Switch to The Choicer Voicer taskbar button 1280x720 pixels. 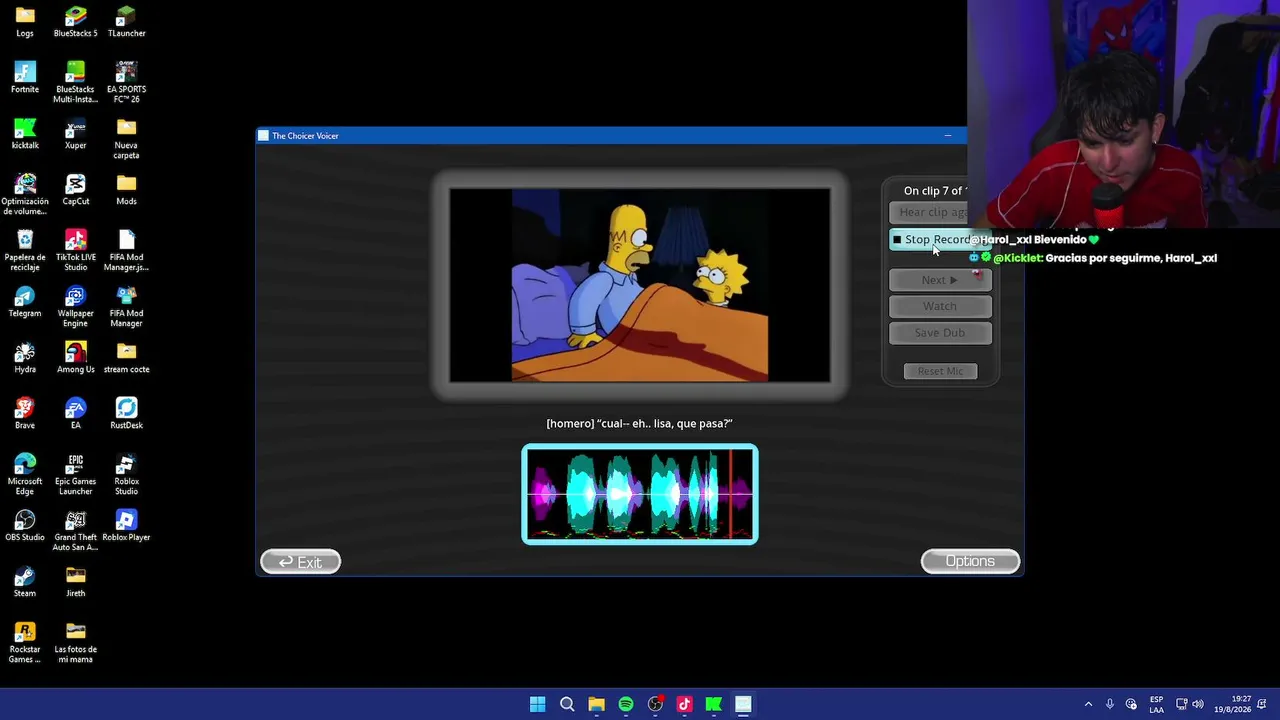743,704
